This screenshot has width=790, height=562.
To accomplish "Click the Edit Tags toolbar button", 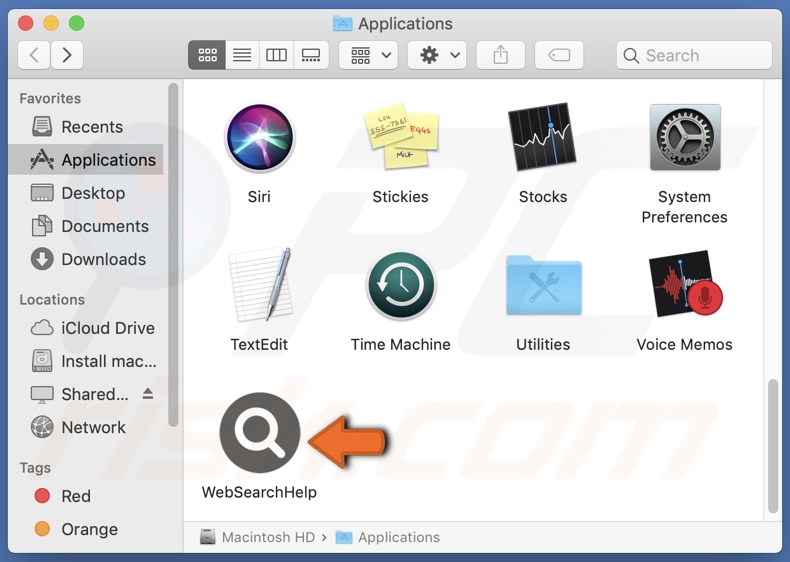I will [x=559, y=55].
